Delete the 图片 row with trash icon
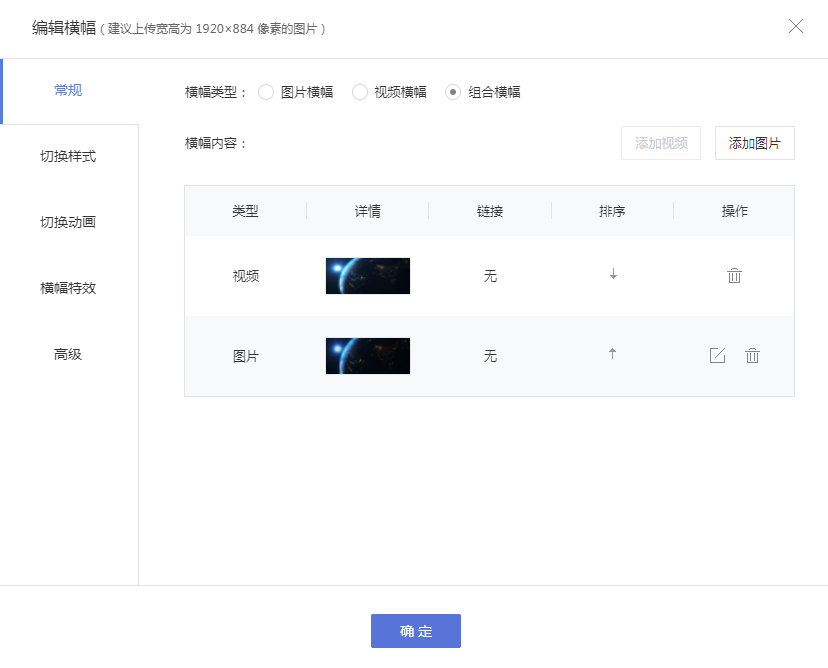Screen dimensions: 828x668 (752, 355)
